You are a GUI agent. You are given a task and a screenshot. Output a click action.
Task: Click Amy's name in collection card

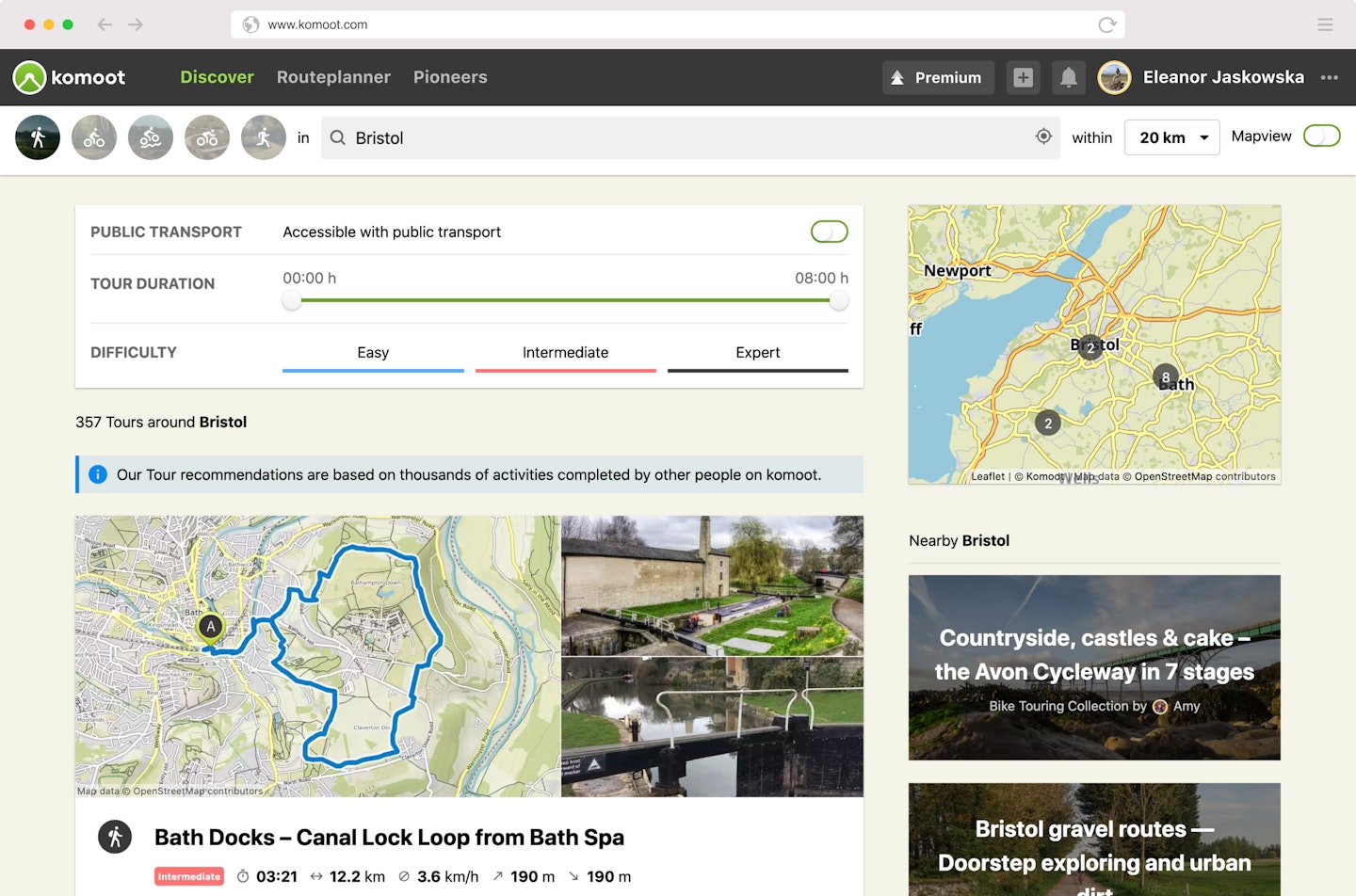point(1186,706)
